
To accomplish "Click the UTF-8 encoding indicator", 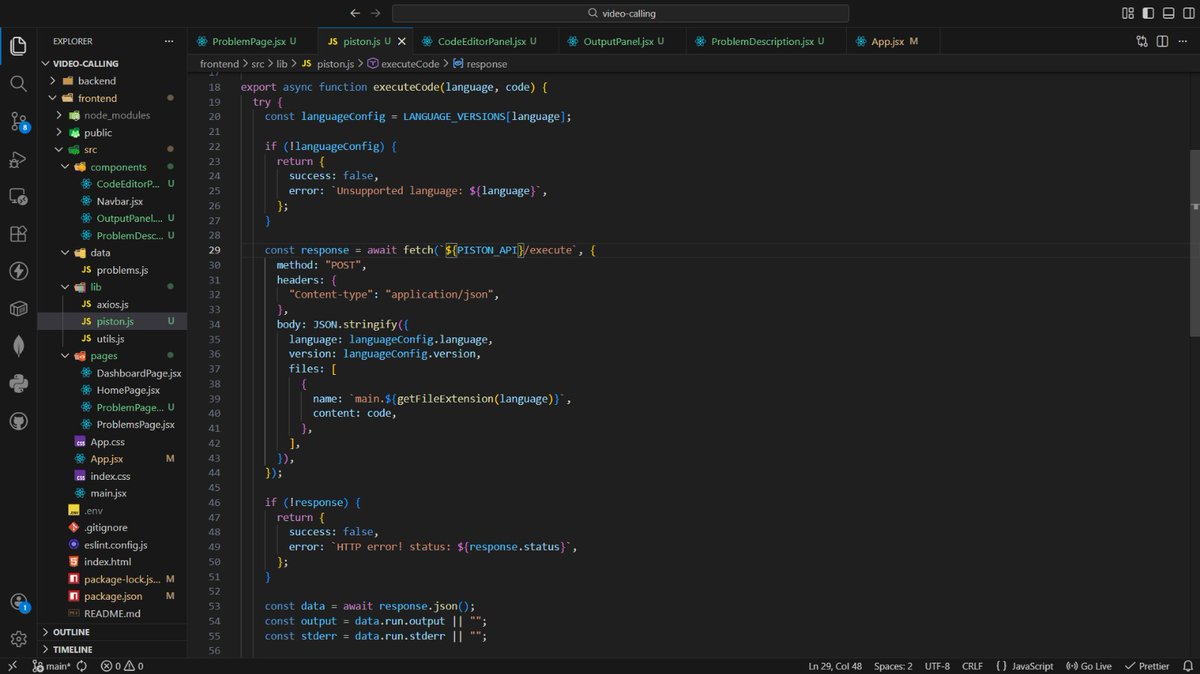I will [x=938, y=666].
